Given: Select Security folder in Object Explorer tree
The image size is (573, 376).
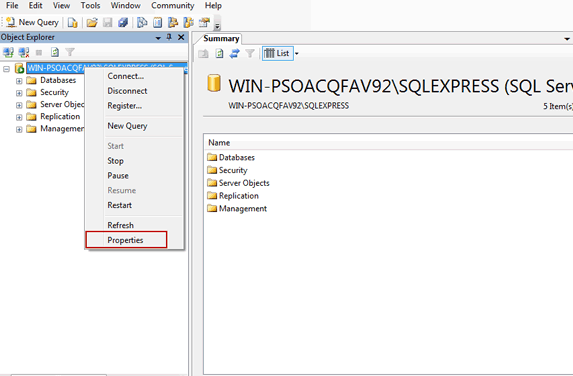Looking at the screenshot, I should click(54, 92).
